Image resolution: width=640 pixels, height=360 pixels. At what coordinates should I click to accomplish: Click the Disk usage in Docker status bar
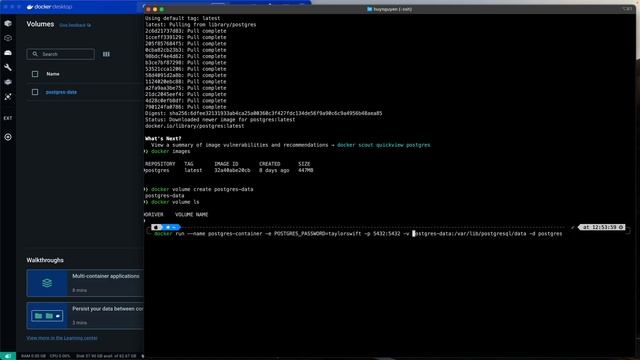pos(106,356)
